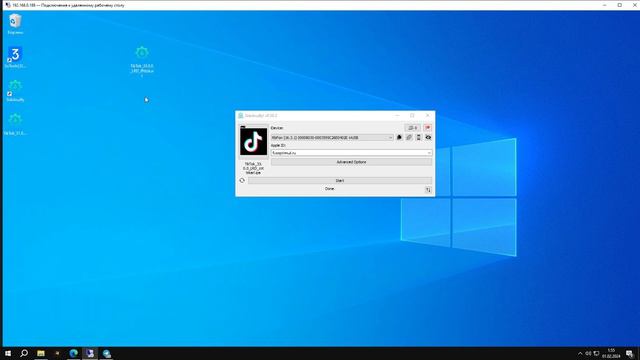Select the TikTok file in desktop left column

[15, 124]
